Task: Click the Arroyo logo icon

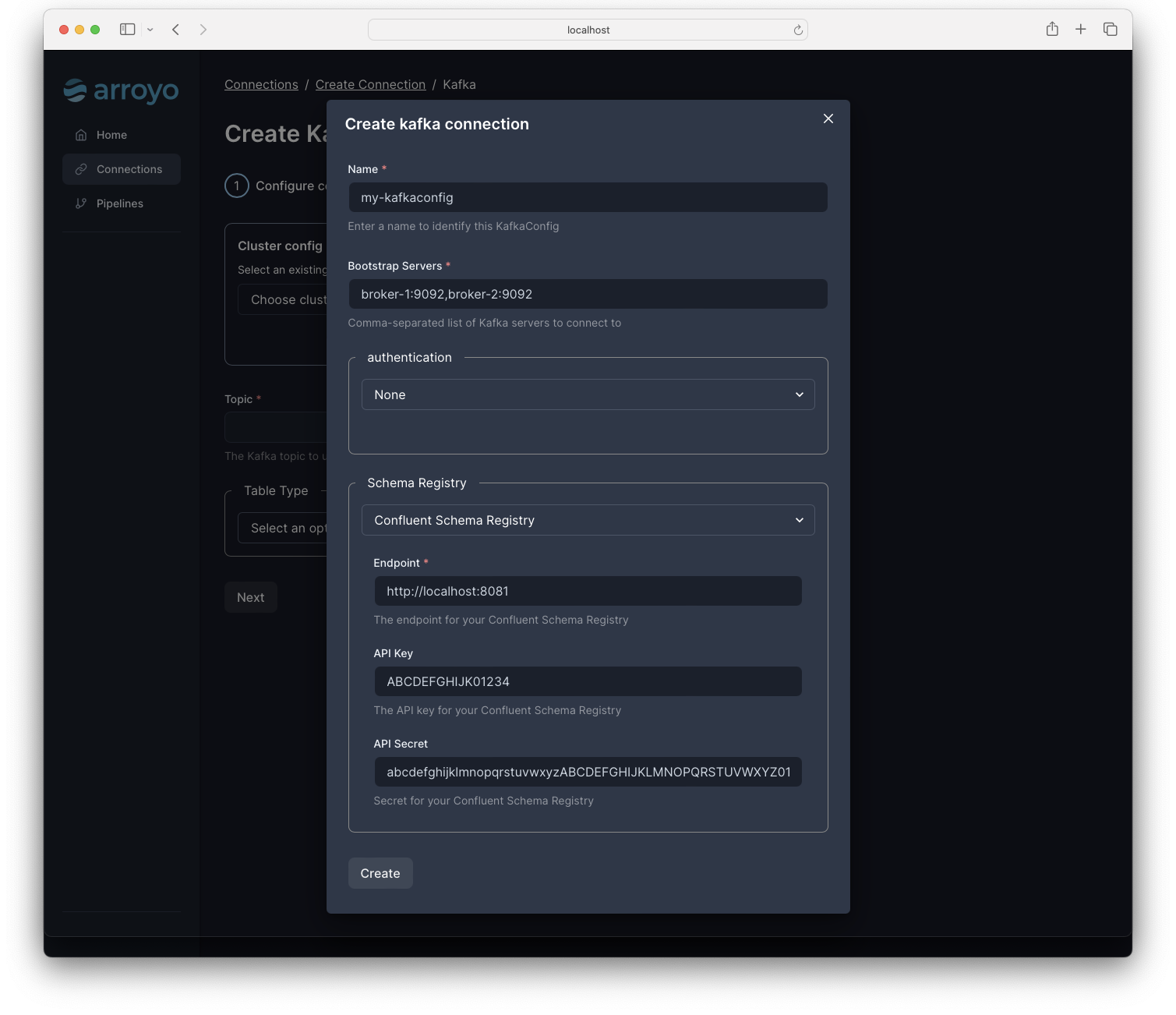Action: [x=76, y=90]
